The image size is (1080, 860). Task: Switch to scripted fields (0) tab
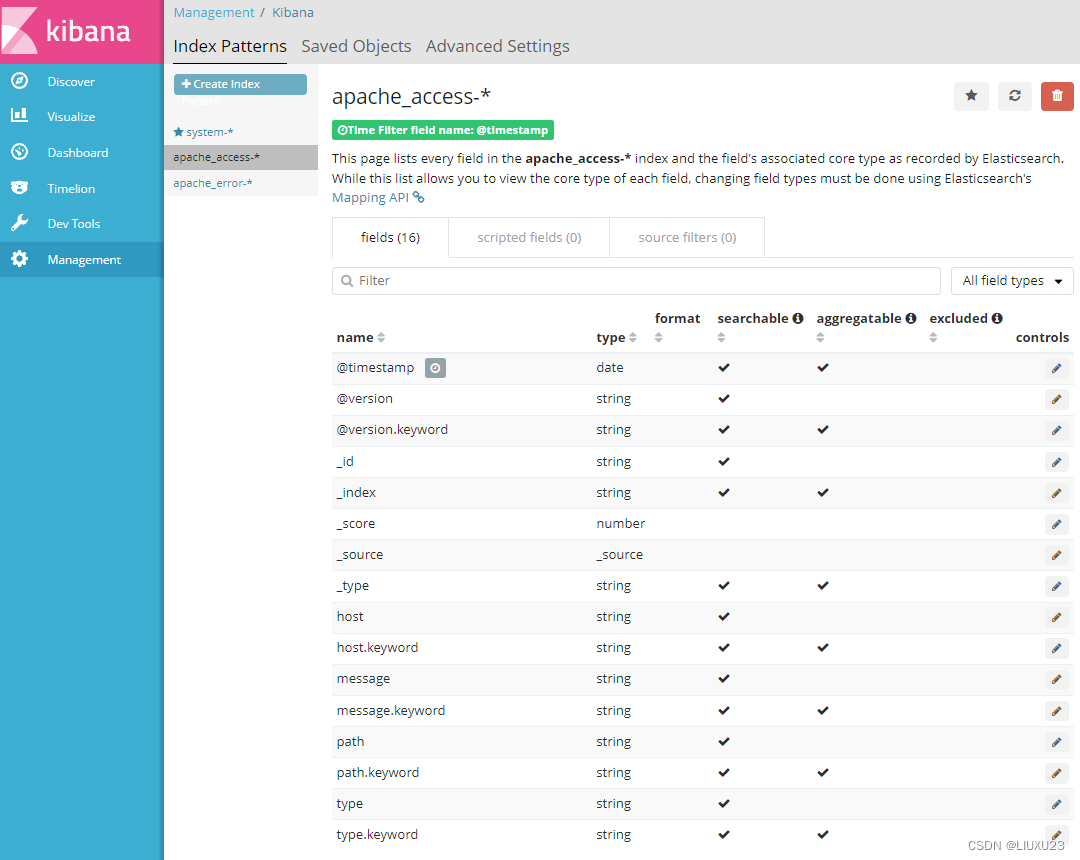(x=529, y=238)
